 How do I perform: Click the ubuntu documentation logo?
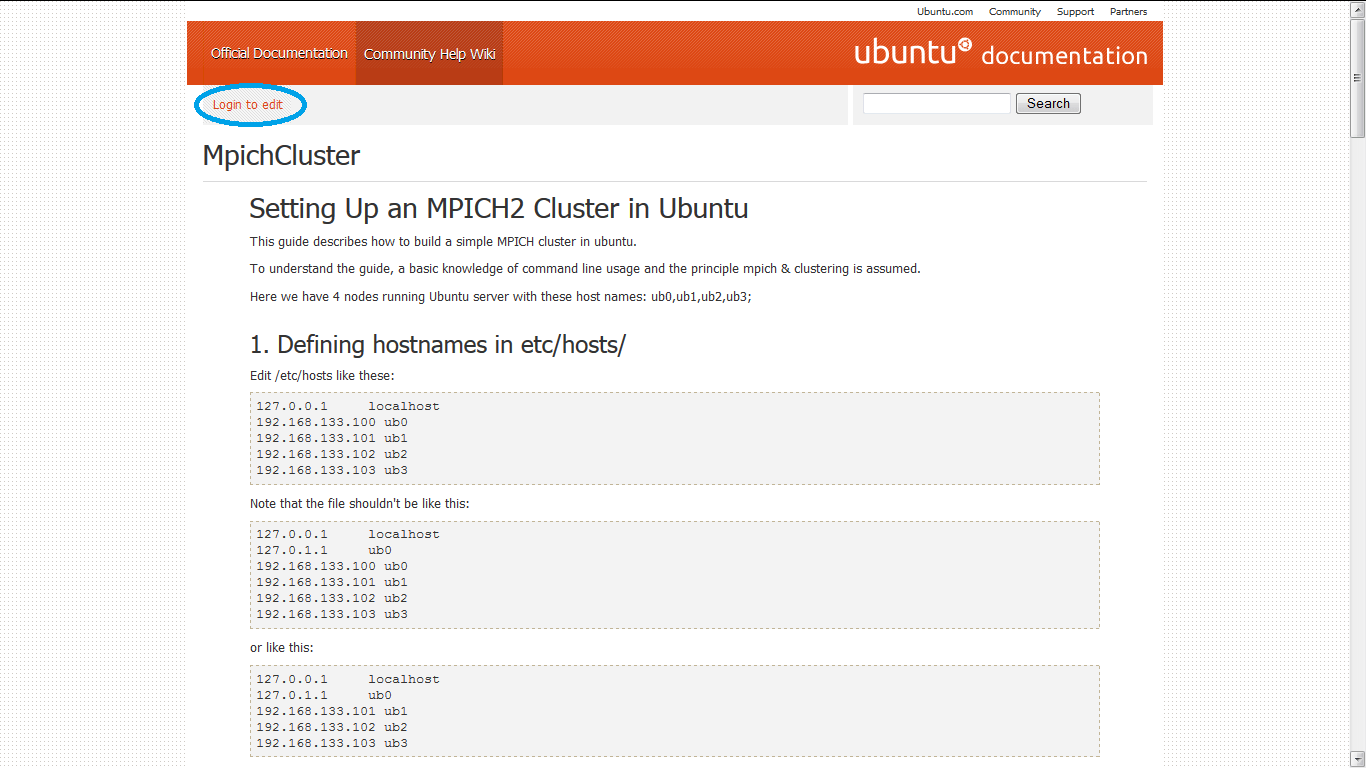tap(1001, 53)
